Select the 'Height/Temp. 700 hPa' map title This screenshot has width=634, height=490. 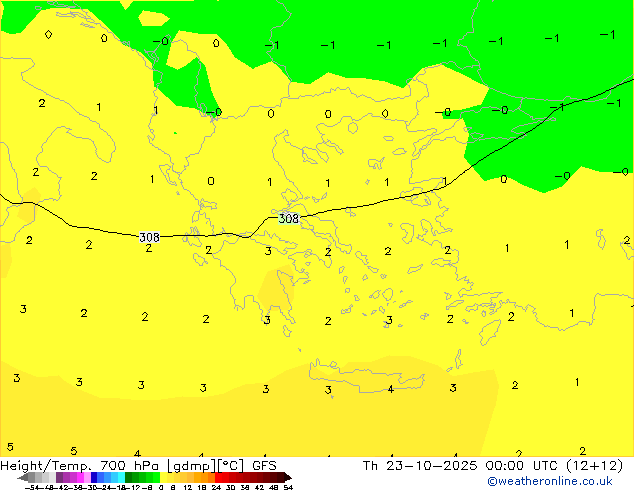[80, 466]
